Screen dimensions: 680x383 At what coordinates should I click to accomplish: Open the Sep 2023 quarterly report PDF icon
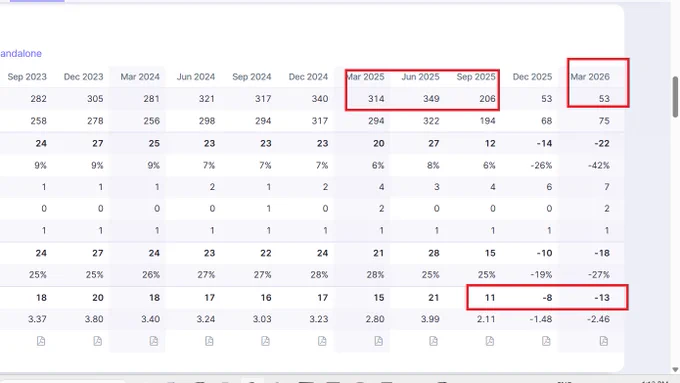[x=41, y=341]
